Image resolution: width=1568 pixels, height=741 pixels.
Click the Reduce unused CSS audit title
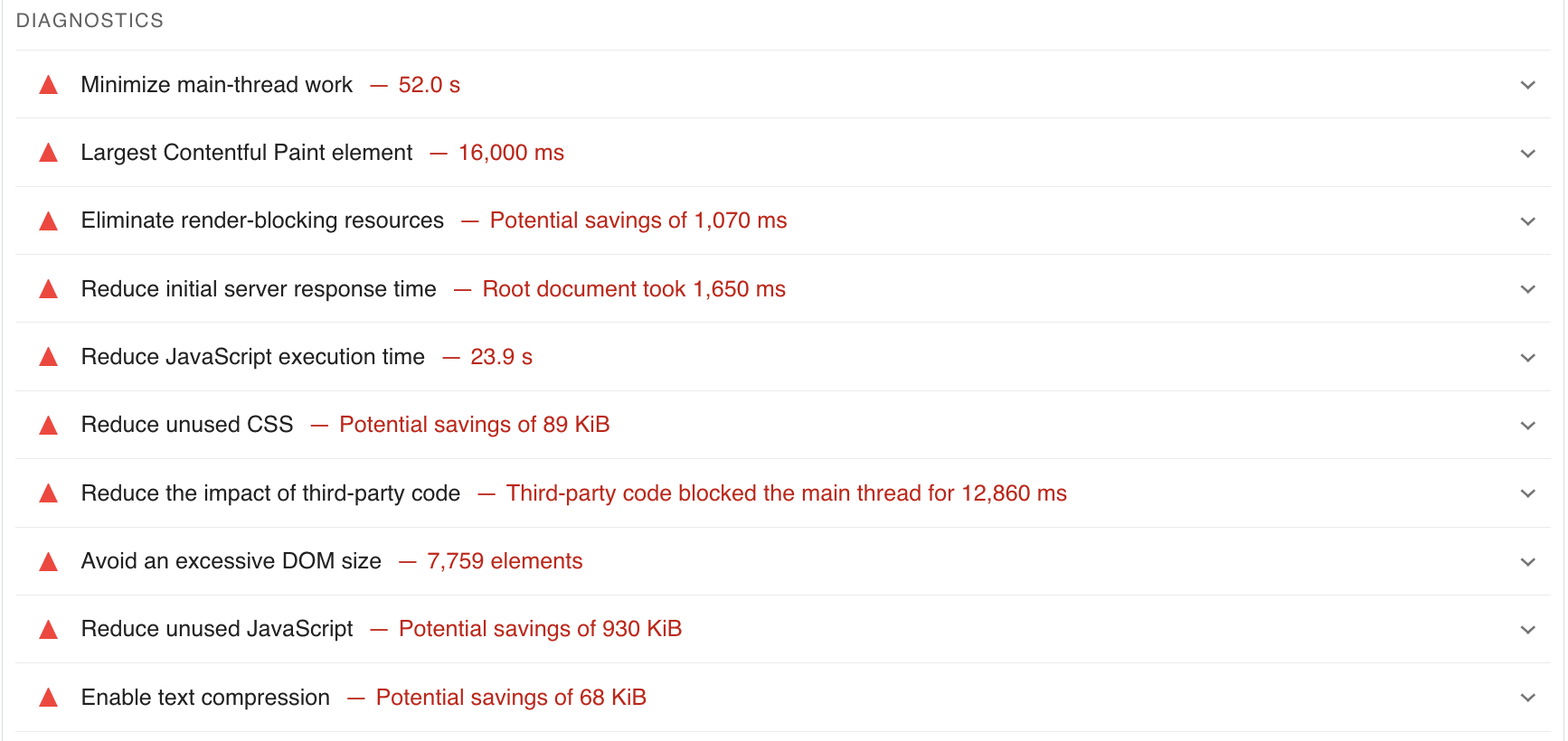tap(186, 425)
